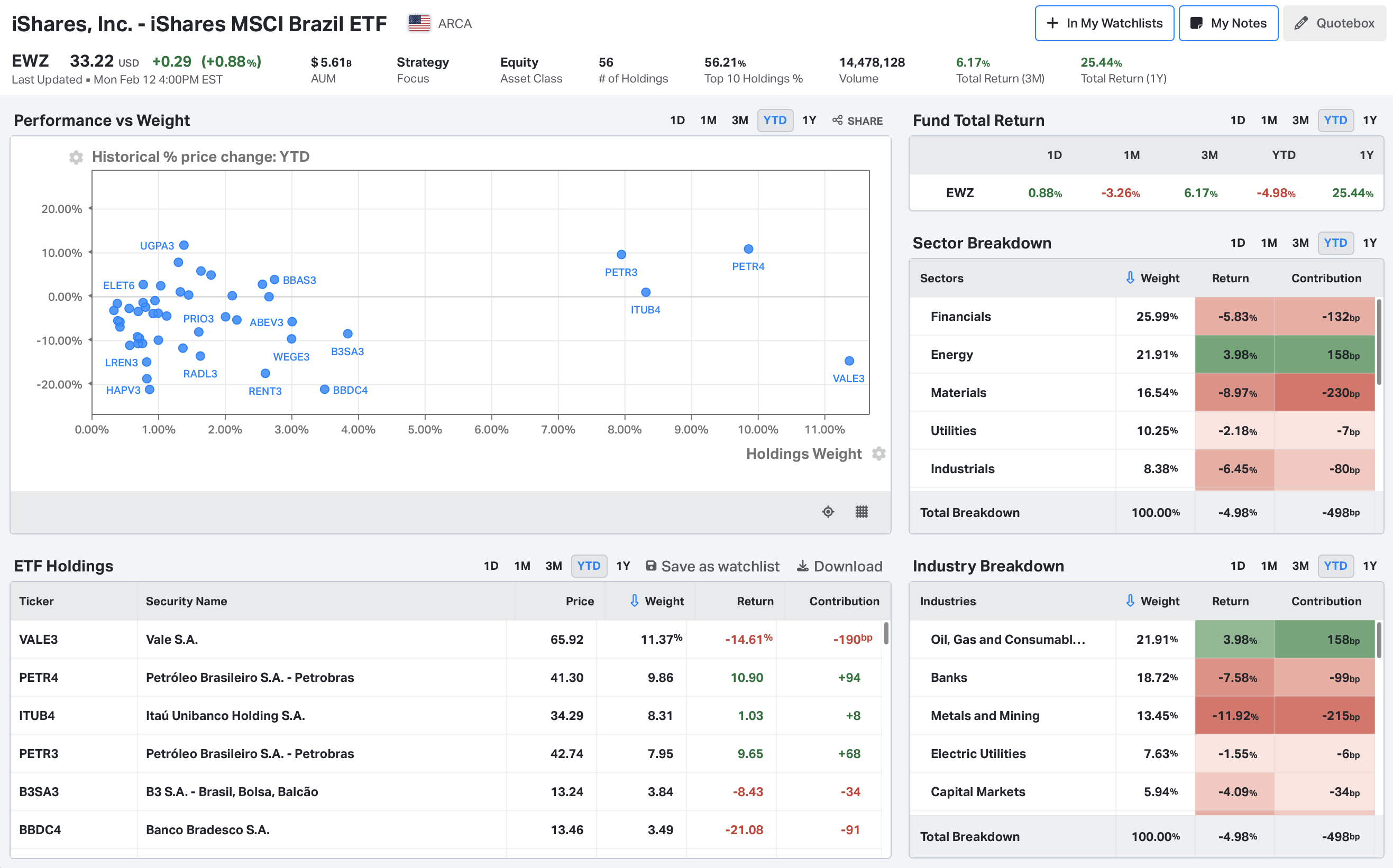Screen dimensions: 1393x868
Task: Select the Materials sector row
Action: click(x=1142, y=393)
